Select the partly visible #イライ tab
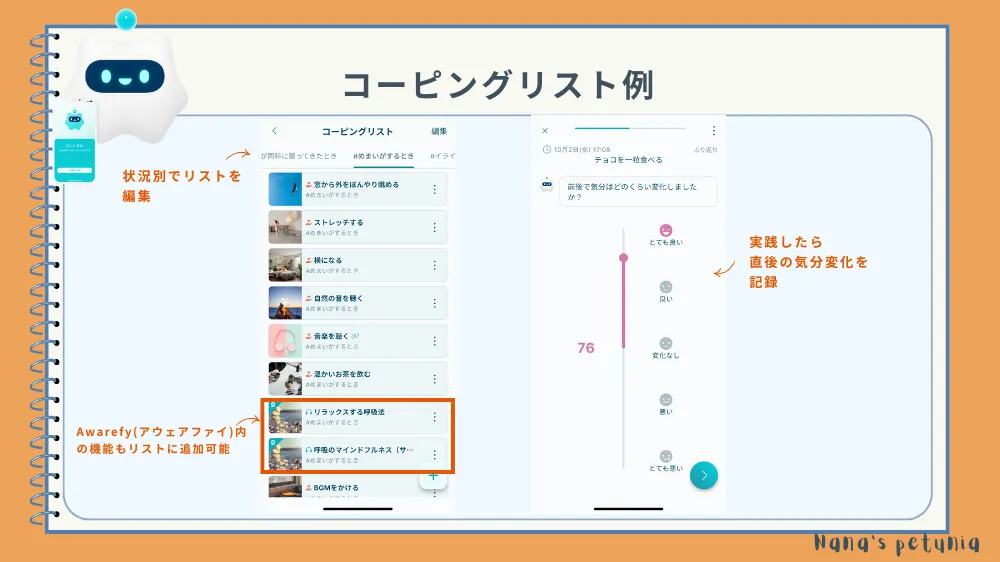The height and width of the screenshot is (562, 1000). 443,156
